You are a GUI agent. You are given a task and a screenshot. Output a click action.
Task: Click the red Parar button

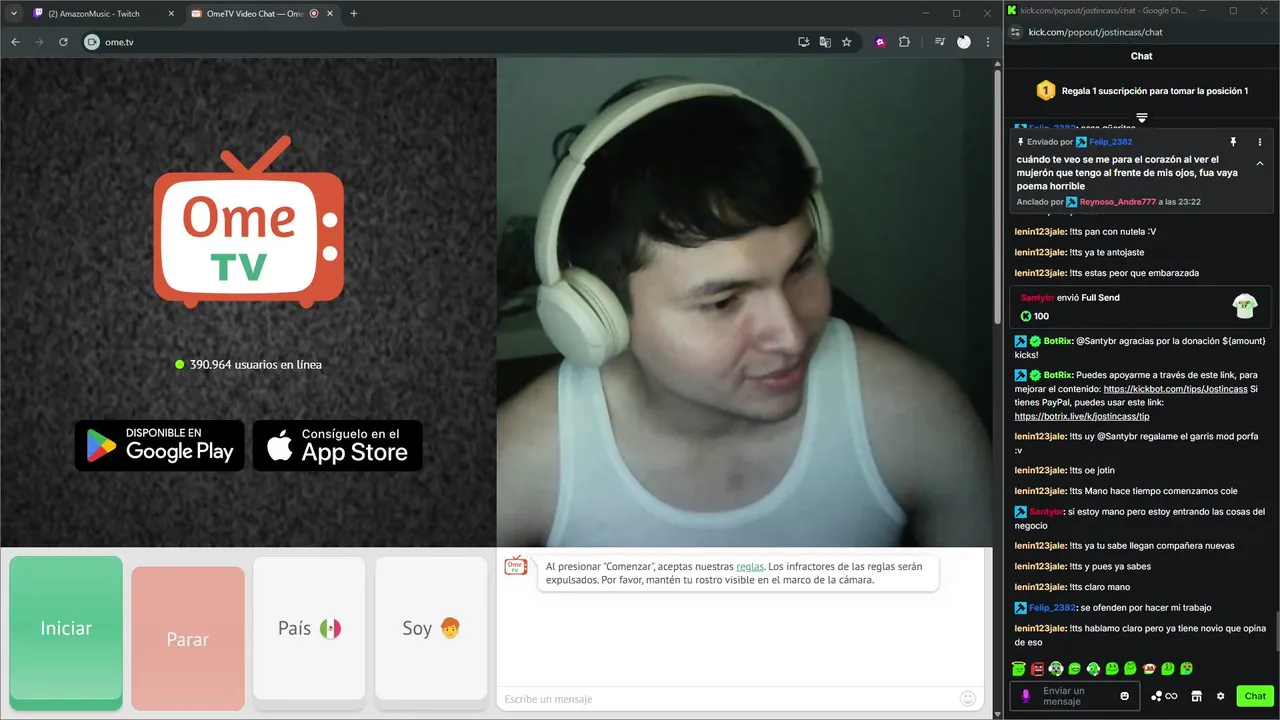click(x=188, y=639)
